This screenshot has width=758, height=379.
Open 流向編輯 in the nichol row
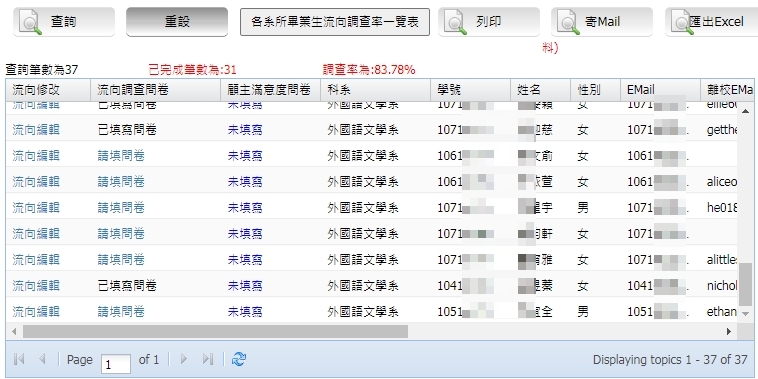pos(36,286)
